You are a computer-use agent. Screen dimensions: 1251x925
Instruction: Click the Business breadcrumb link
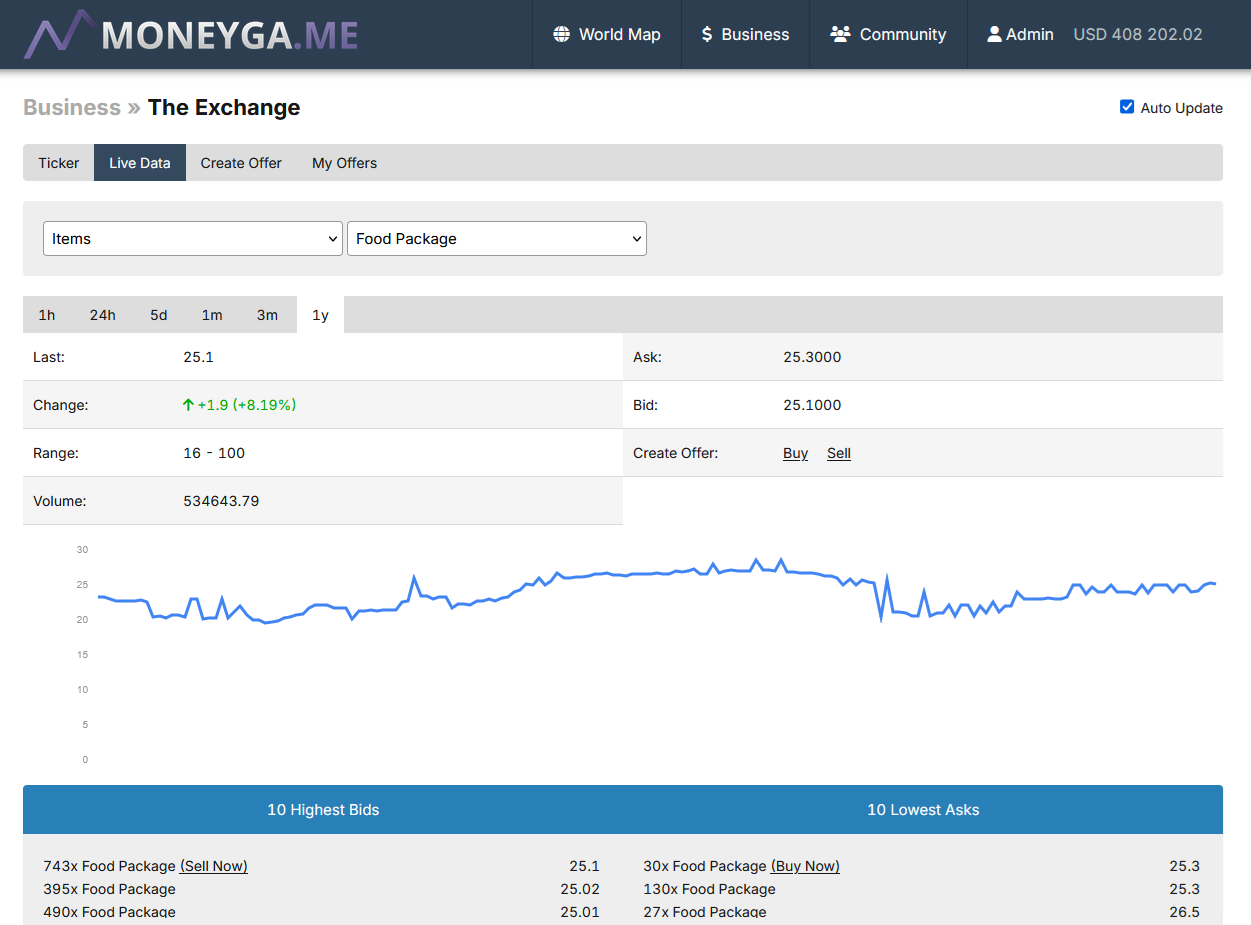(x=72, y=107)
